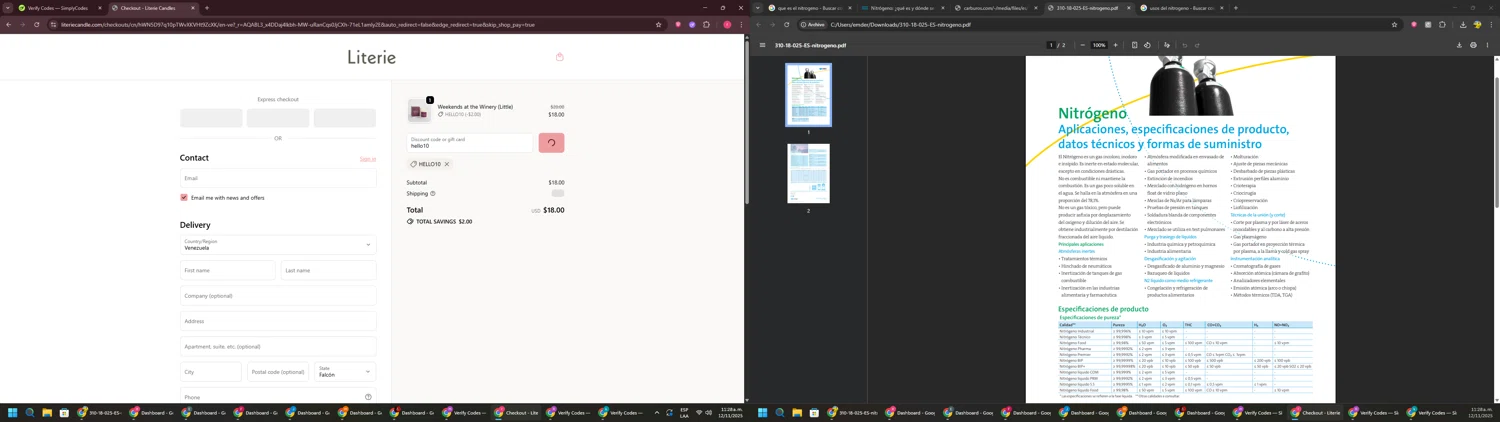
Task: Click Fit to page icon in PDF toolbar
Action: pyautogui.click(x=1134, y=45)
